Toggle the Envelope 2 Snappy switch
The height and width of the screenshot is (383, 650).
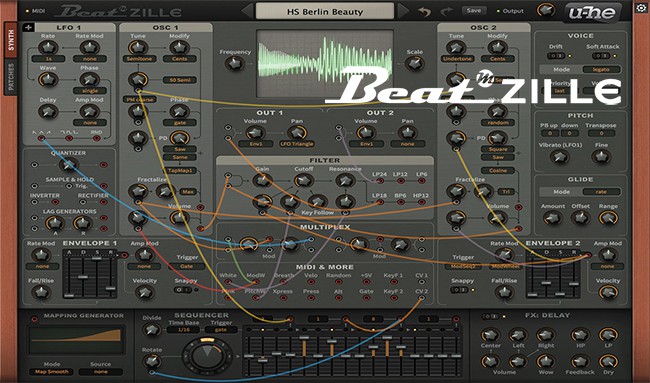[459, 290]
